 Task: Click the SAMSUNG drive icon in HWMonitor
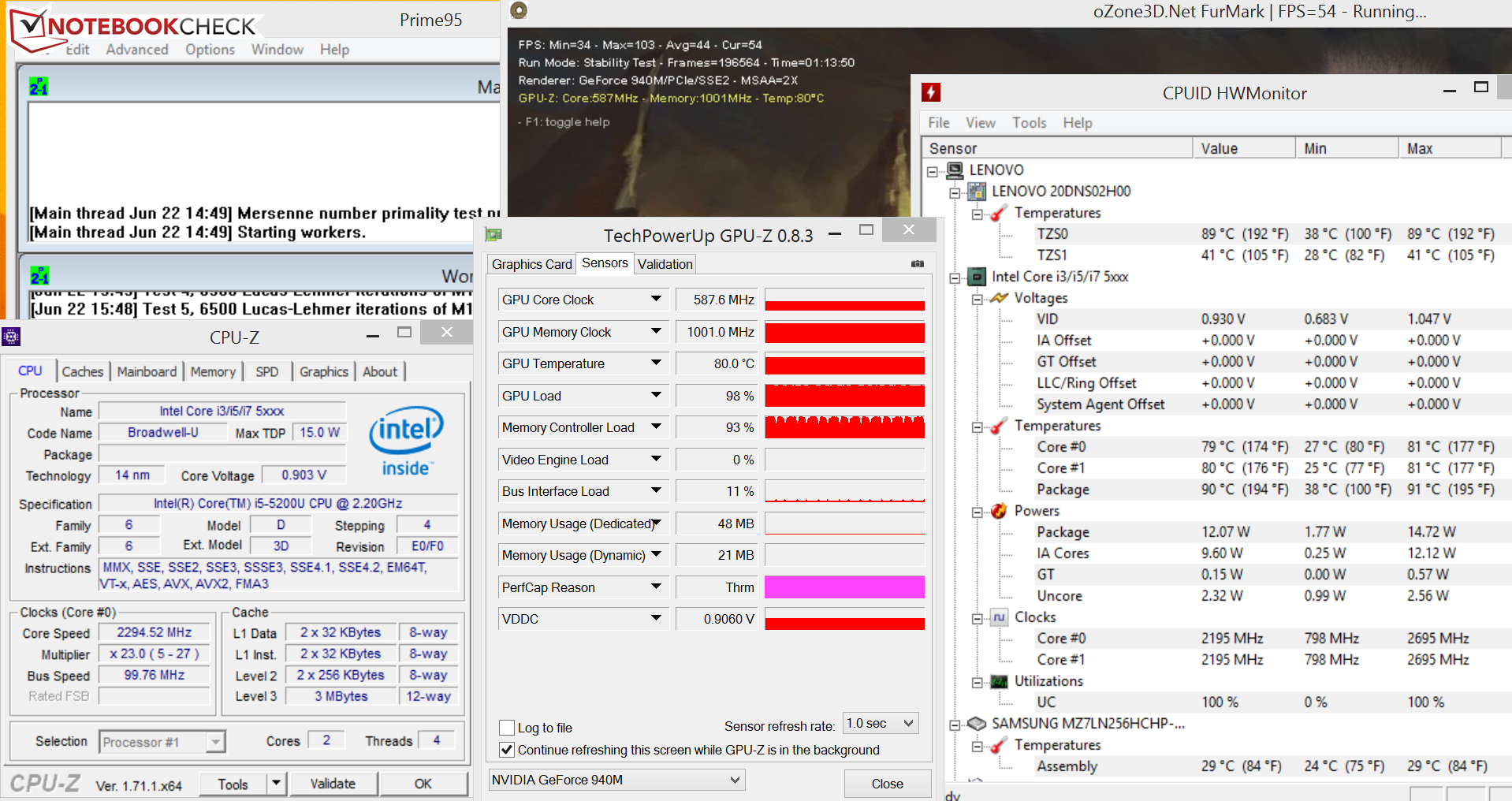(977, 724)
